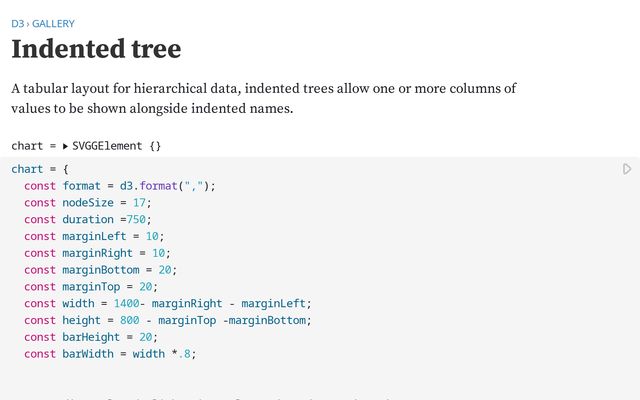
Task: Click the marginLeft = 10 code line
Action: point(94,237)
